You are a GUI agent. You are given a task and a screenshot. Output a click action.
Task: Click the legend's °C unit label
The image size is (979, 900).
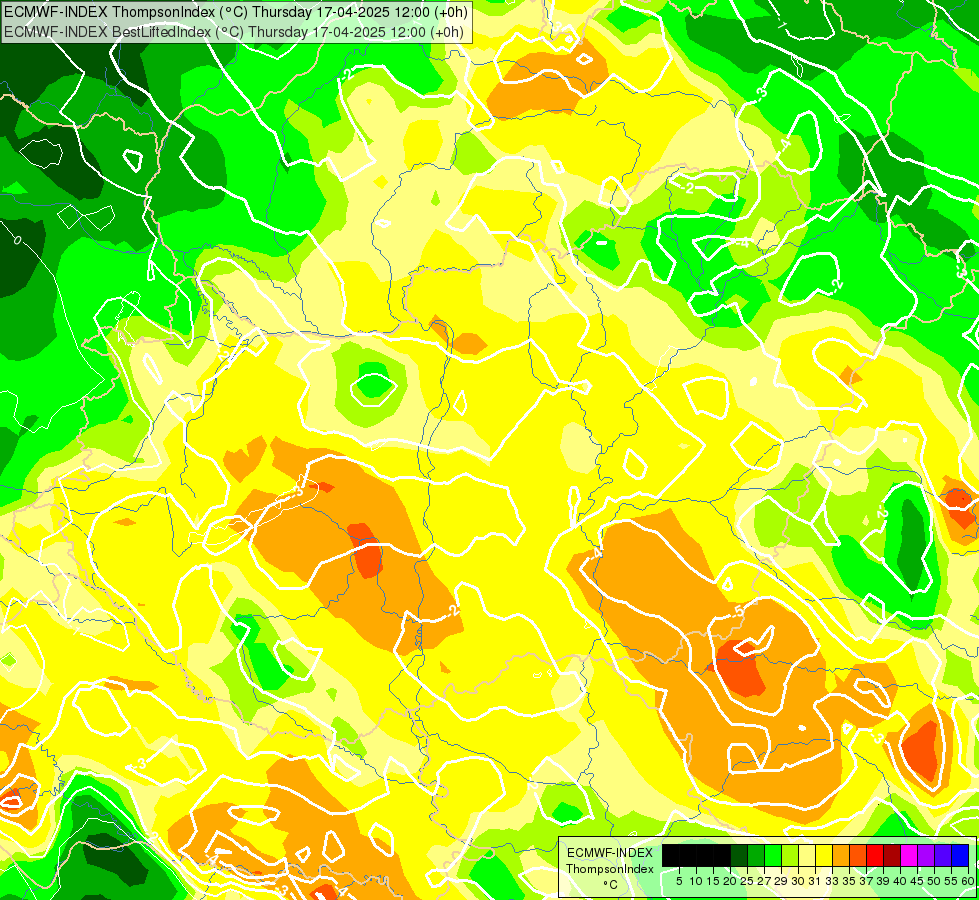click(x=611, y=885)
